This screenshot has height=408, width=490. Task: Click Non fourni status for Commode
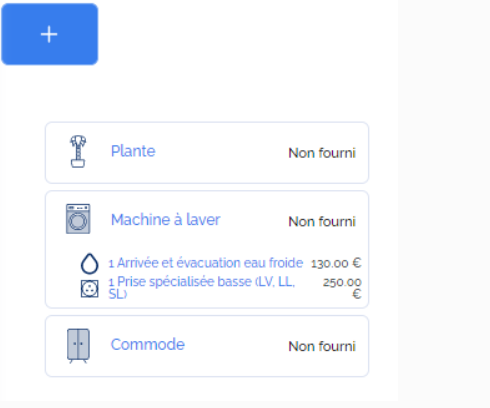coord(322,346)
